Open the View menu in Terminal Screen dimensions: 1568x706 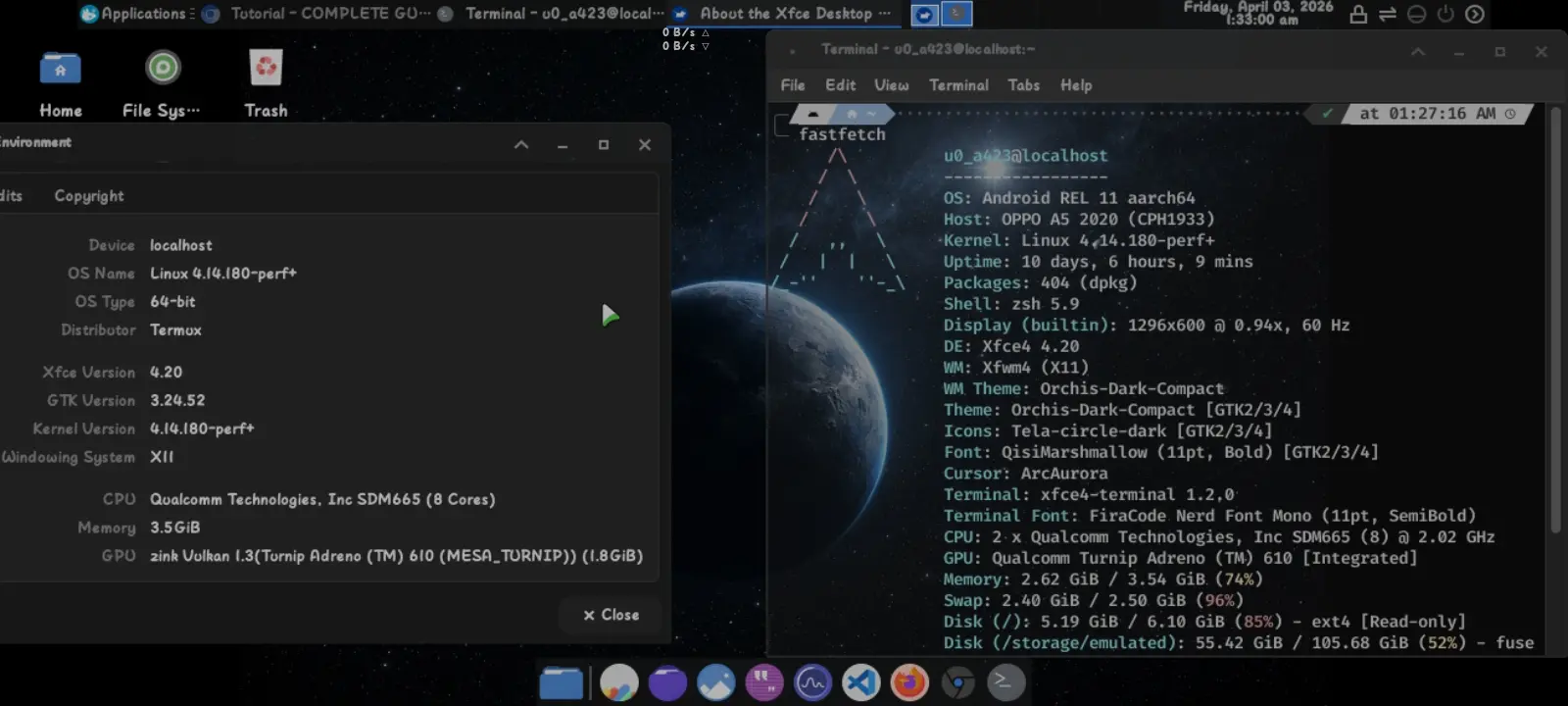(891, 85)
